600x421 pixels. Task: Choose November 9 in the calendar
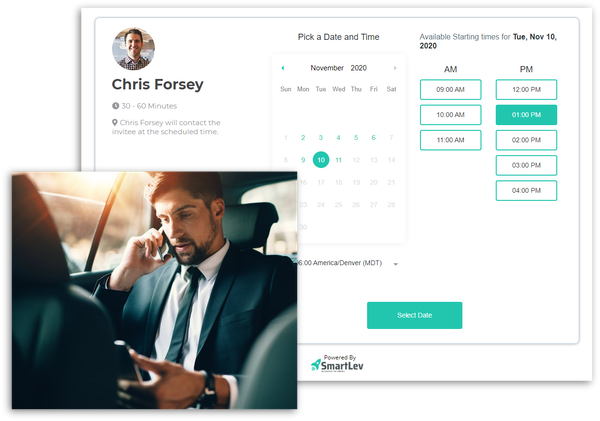click(303, 160)
